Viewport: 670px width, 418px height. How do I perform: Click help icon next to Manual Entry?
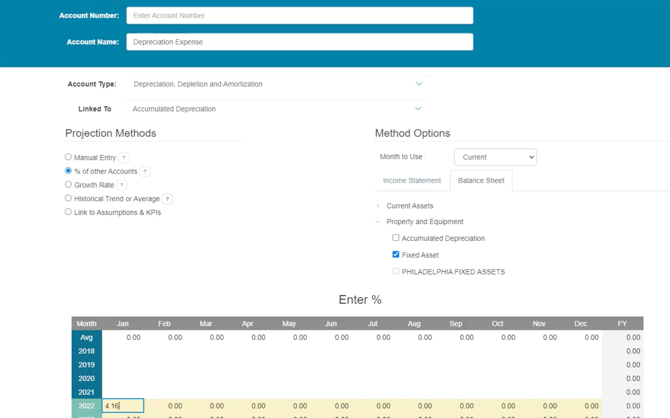click(x=124, y=158)
